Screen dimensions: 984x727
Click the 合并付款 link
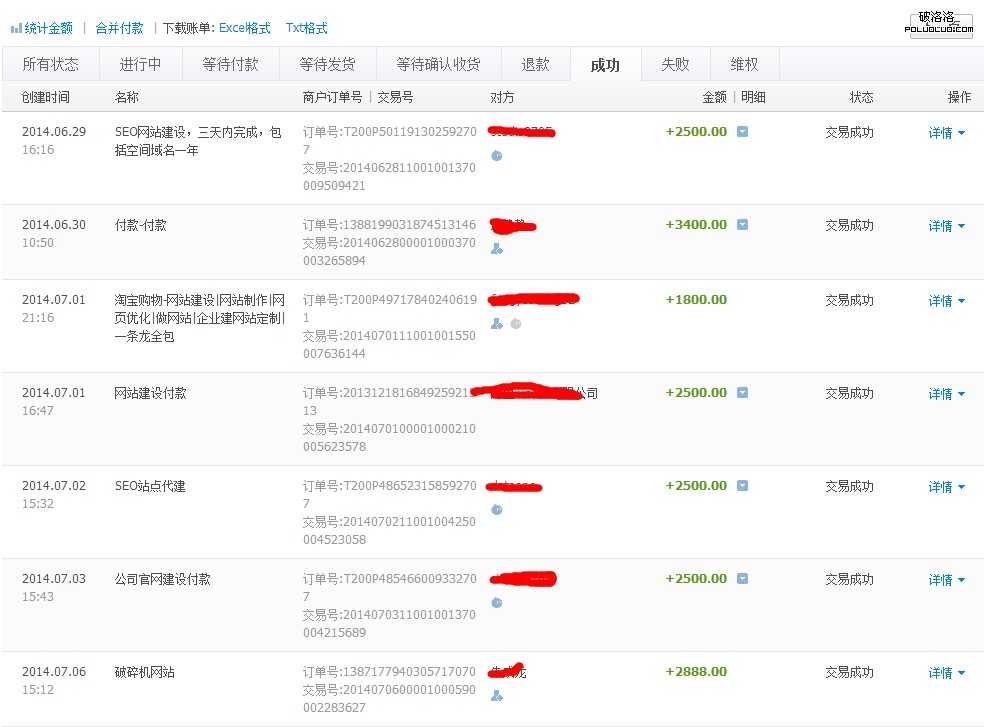coord(119,28)
